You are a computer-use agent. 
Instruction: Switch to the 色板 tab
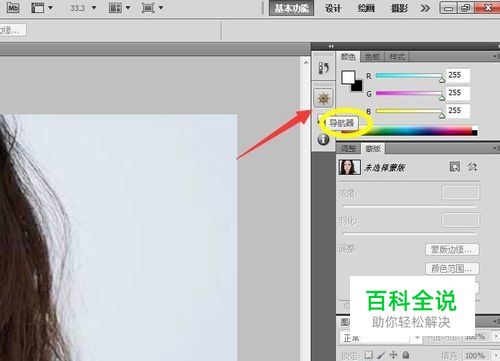pyautogui.click(x=372, y=57)
